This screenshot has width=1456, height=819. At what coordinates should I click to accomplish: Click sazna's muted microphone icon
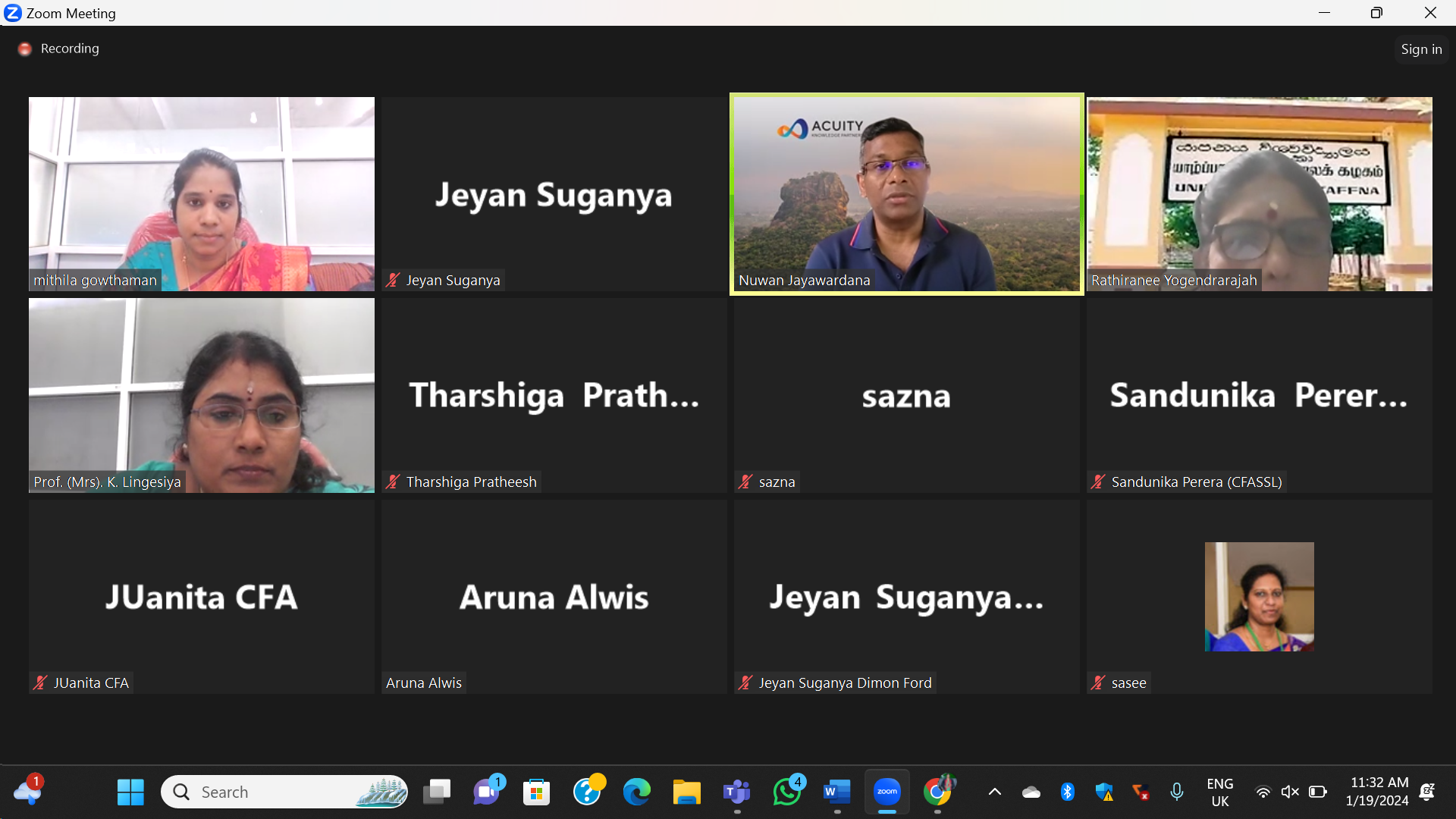pyautogui.click(x=745, y=482)
